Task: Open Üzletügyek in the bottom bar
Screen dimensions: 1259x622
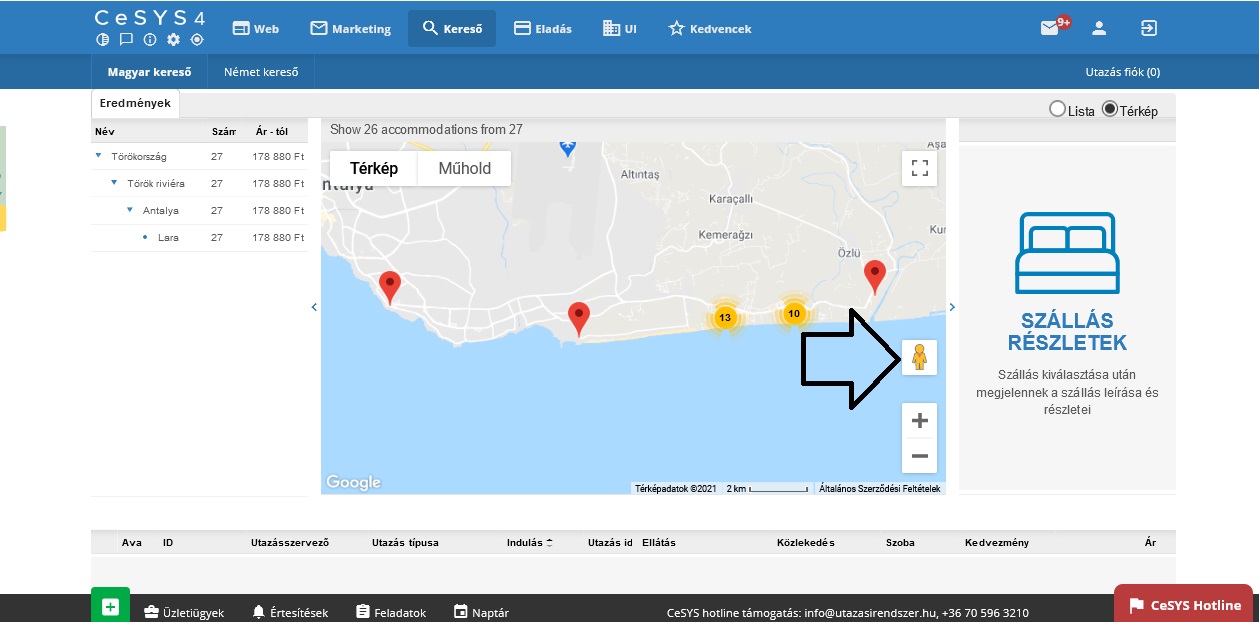Action: 184,612
